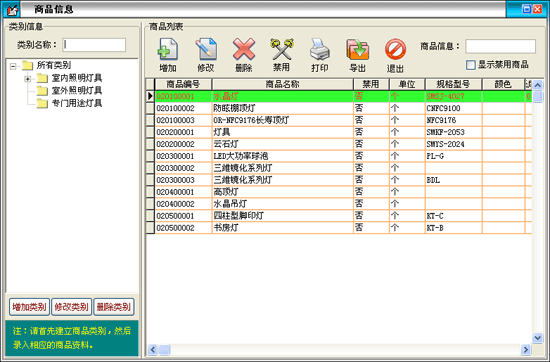The height and width of the screenshot is (362, 550).
Task: Sort by 商品名称 column header
Action: (282, 84)
